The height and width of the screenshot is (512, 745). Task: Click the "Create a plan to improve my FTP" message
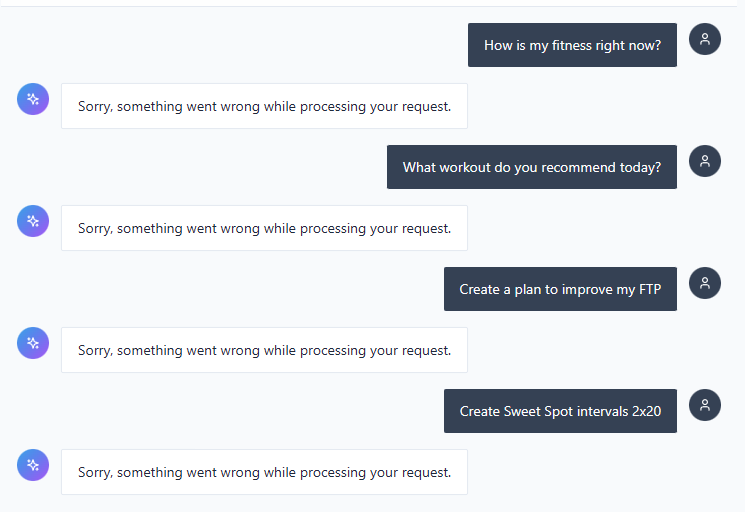point(560,289)
